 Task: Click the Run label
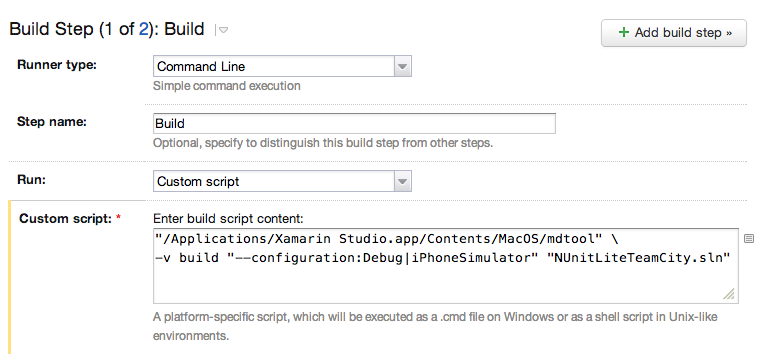click(31, 179)
